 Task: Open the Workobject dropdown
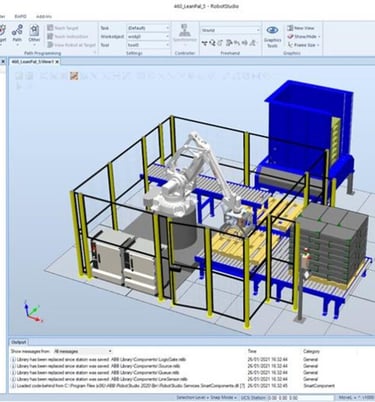[x=148, y=36]
